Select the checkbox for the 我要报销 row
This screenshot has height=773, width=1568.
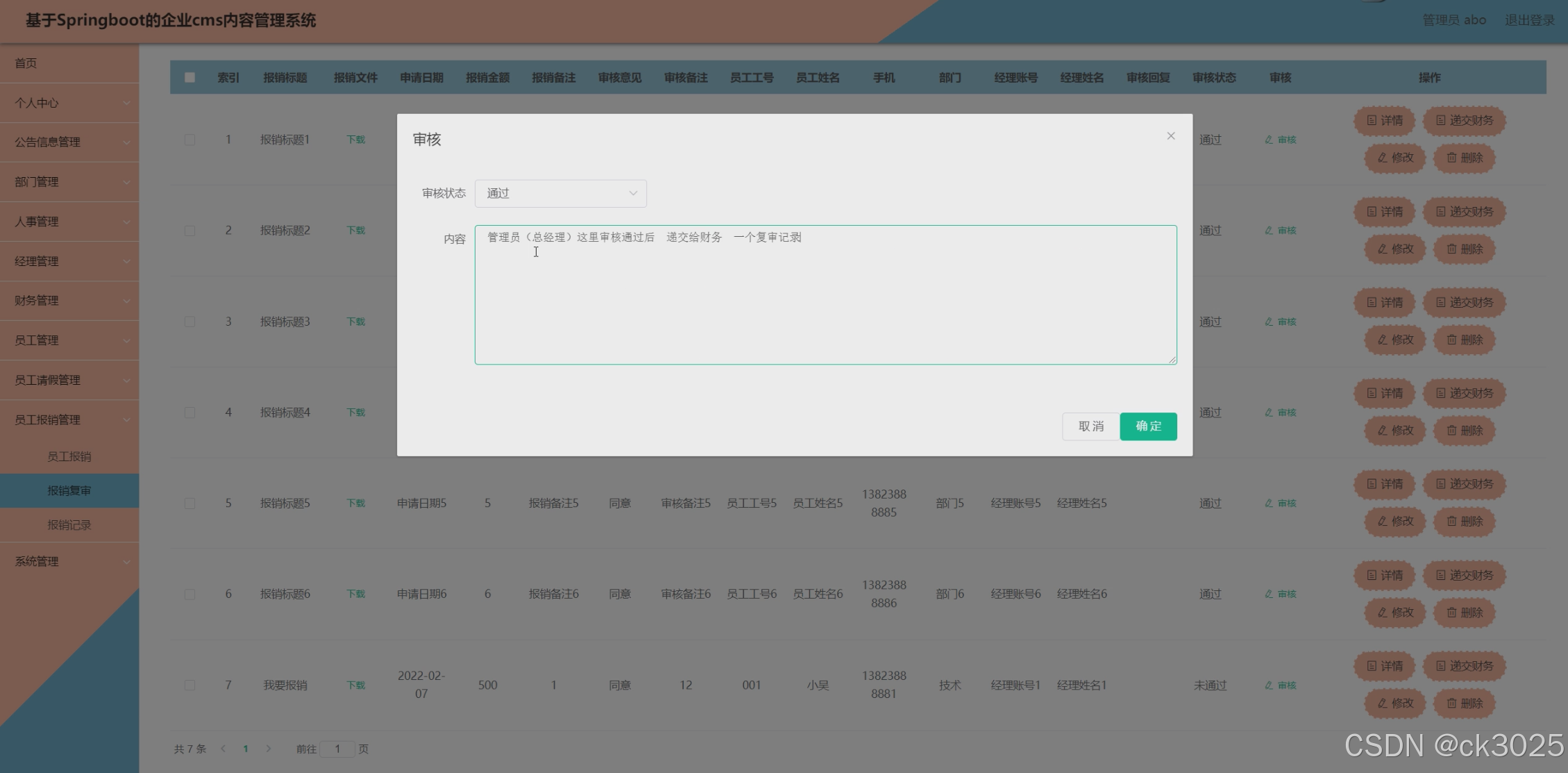click(x=190, y=684)
